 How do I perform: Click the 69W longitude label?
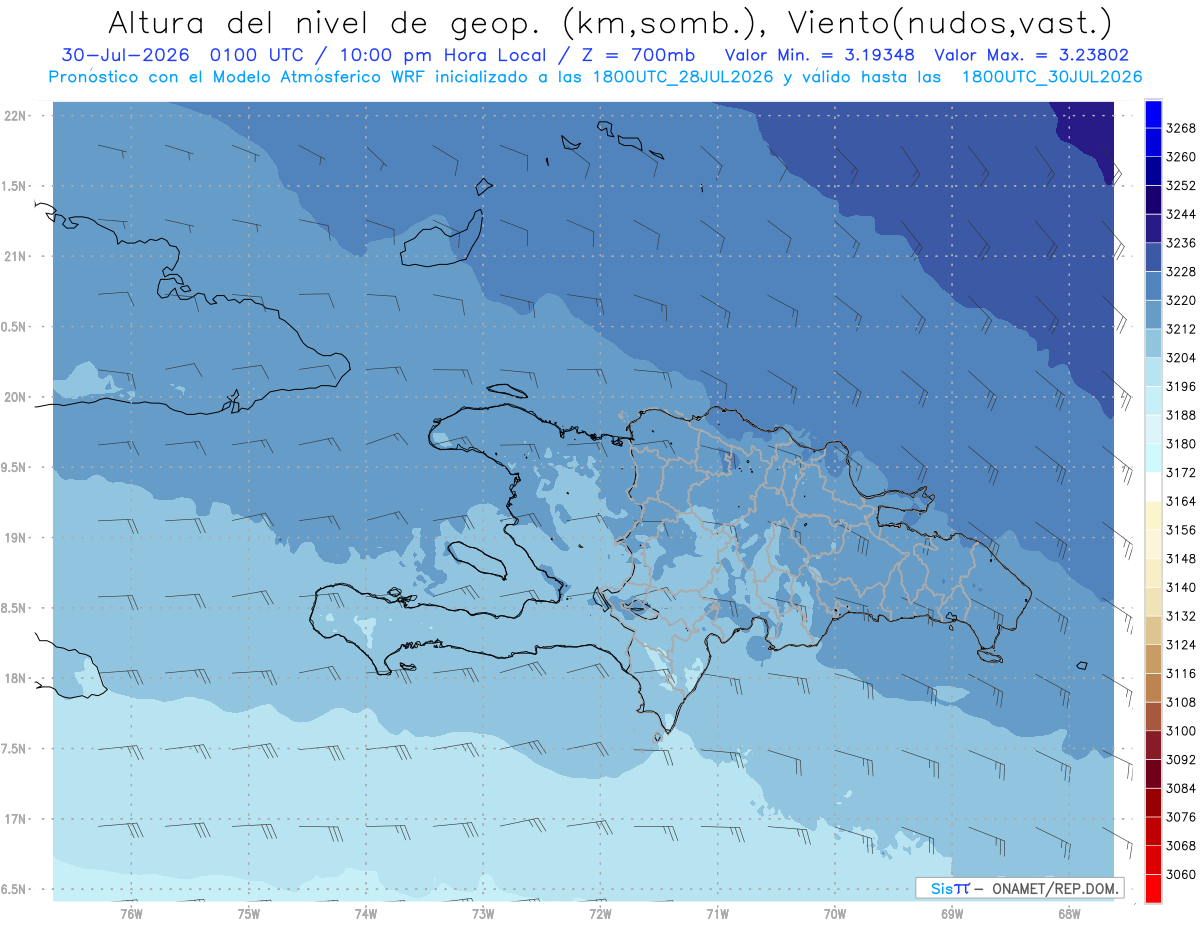coord(952,913)
